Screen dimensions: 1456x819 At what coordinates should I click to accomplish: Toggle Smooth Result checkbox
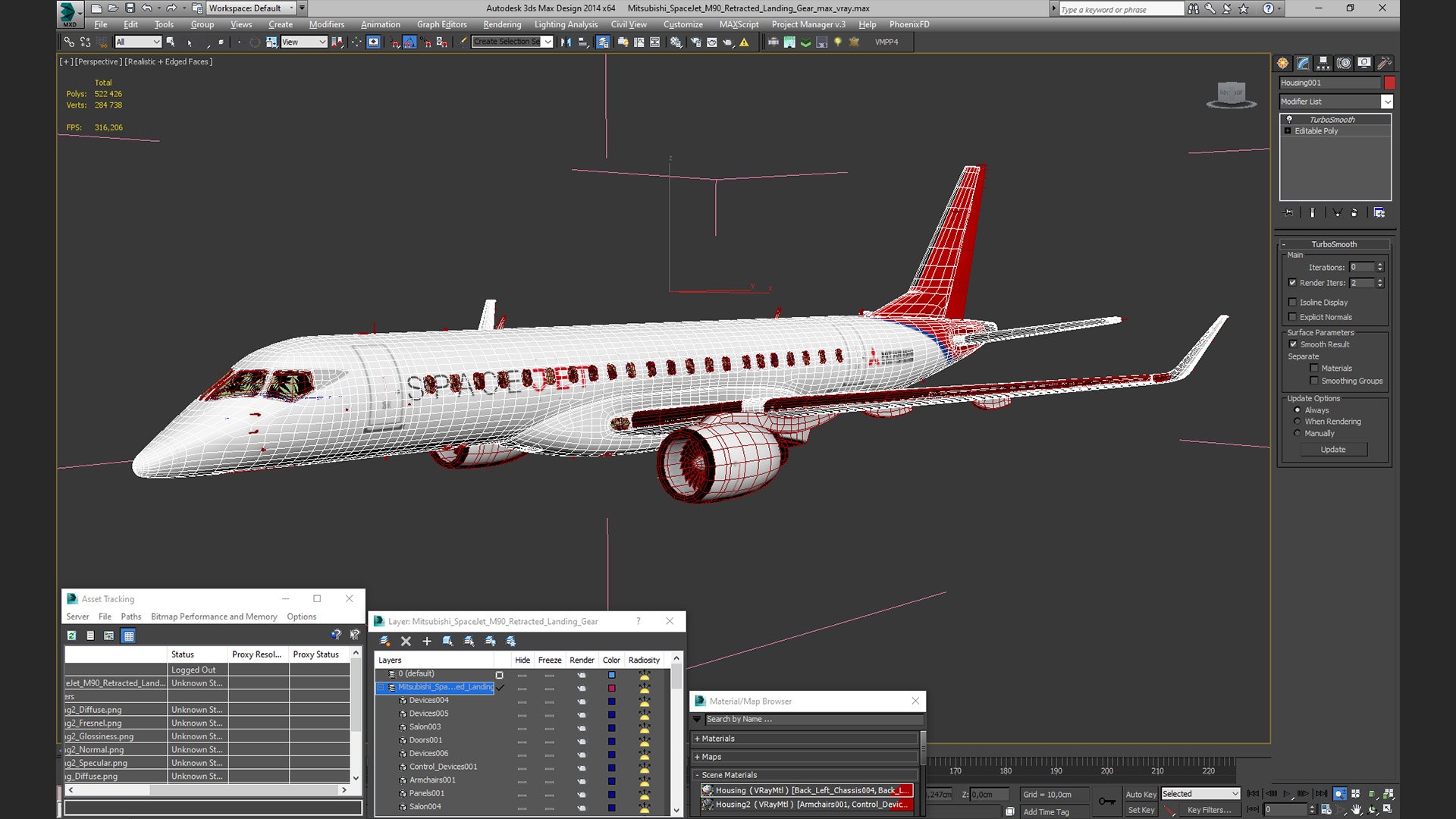[1293, 344]
